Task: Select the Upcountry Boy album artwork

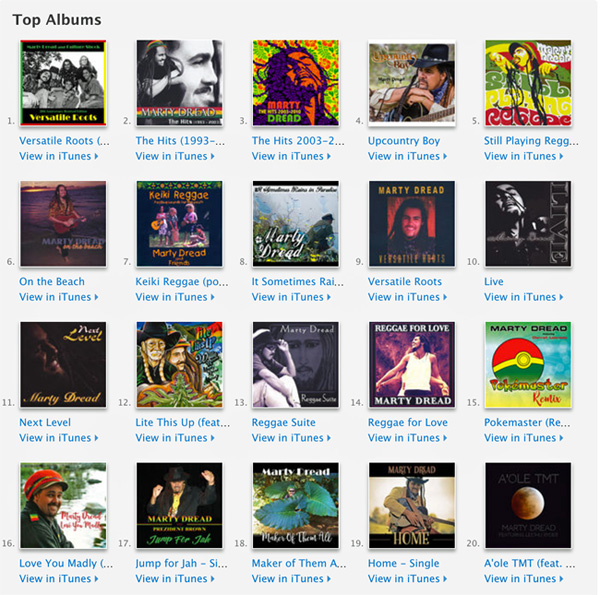Action: [412, 83]
